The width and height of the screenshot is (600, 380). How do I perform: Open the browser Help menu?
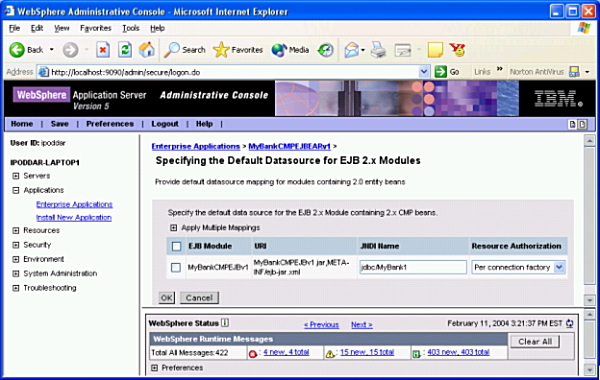click(x=157, y=28)
